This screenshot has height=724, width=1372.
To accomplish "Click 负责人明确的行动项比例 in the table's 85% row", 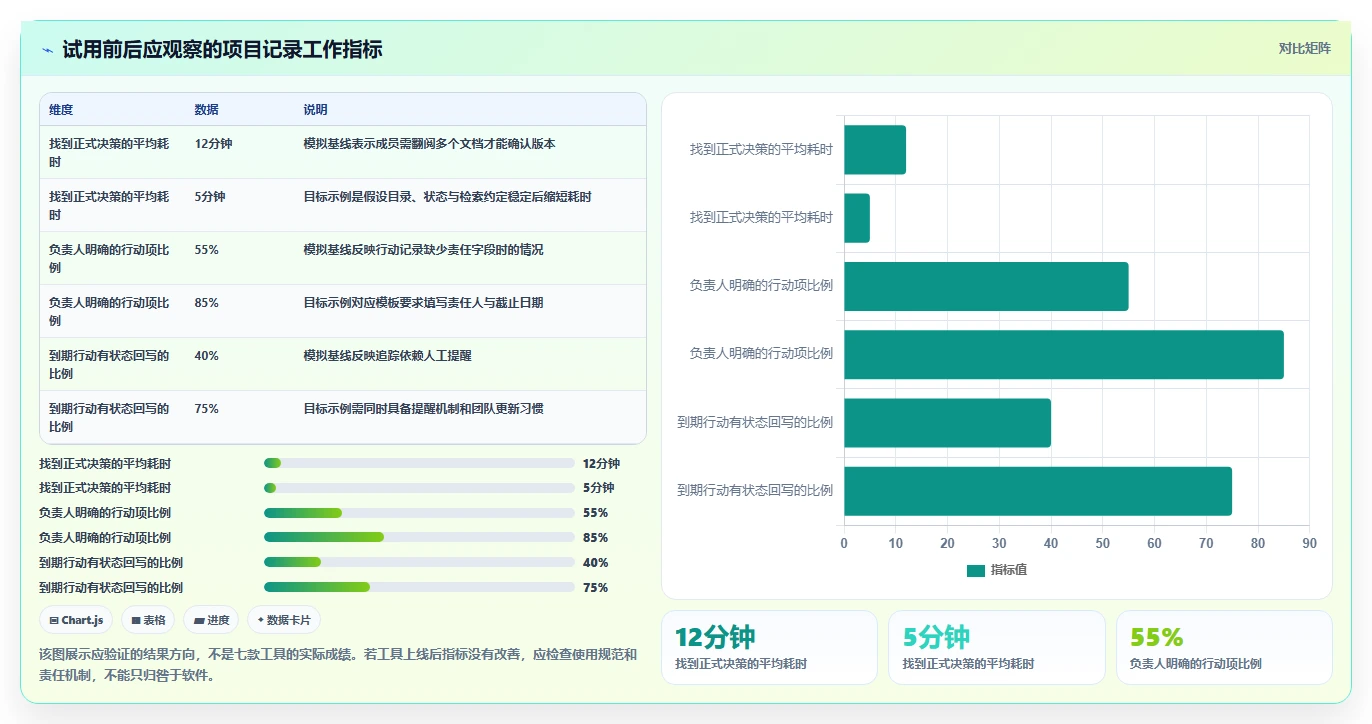I will 109,311.
